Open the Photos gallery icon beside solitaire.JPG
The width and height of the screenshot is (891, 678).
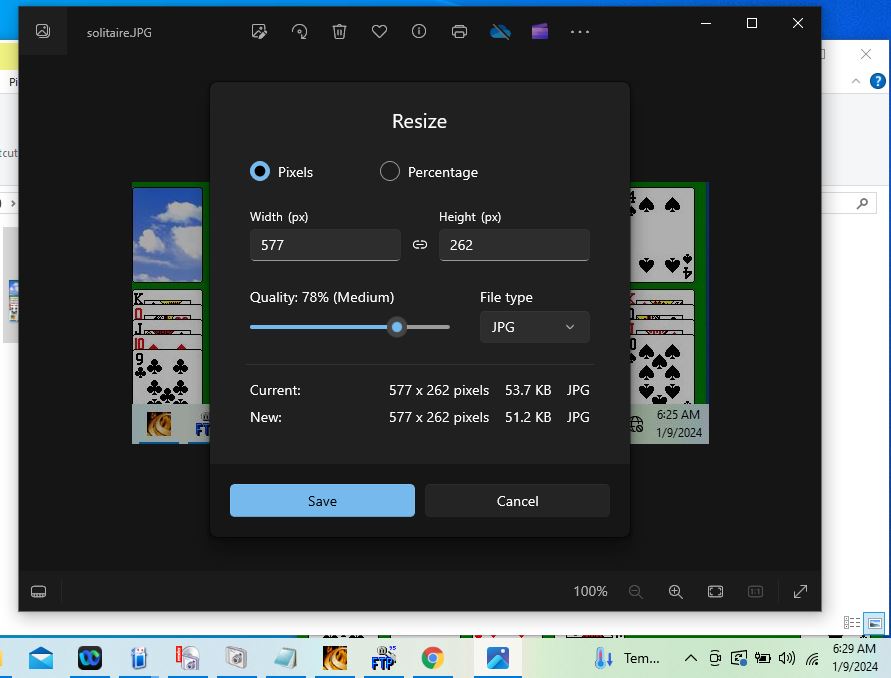(x=43, y=31)
